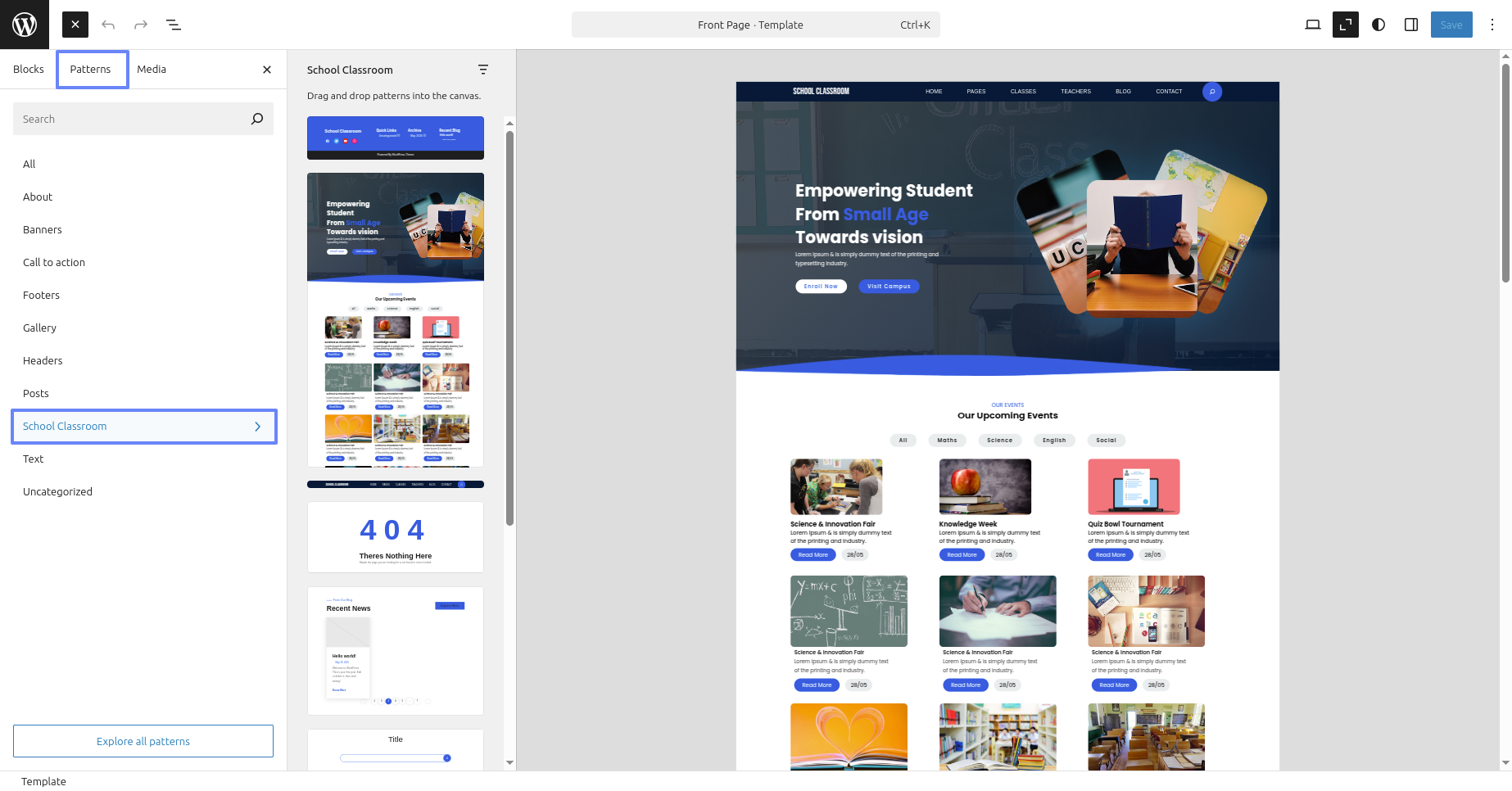Select the Knowledge Week apple image
Image resolution: width=1512 pixels, height=791 pixels.
coord(985,487)
